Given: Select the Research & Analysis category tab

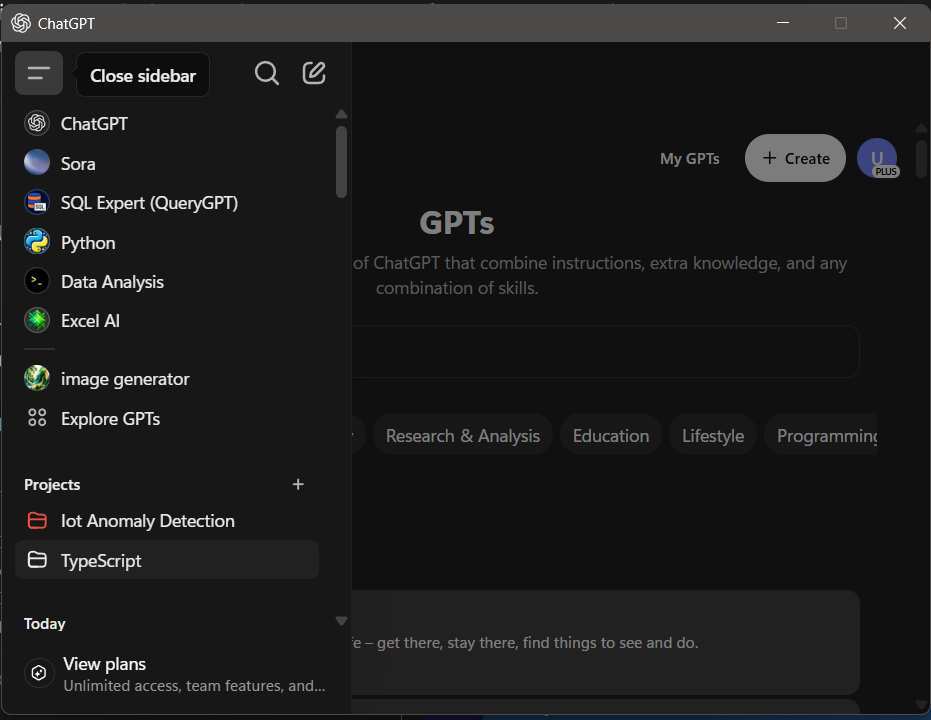Looking at the screenshot, I should (463, 436).
